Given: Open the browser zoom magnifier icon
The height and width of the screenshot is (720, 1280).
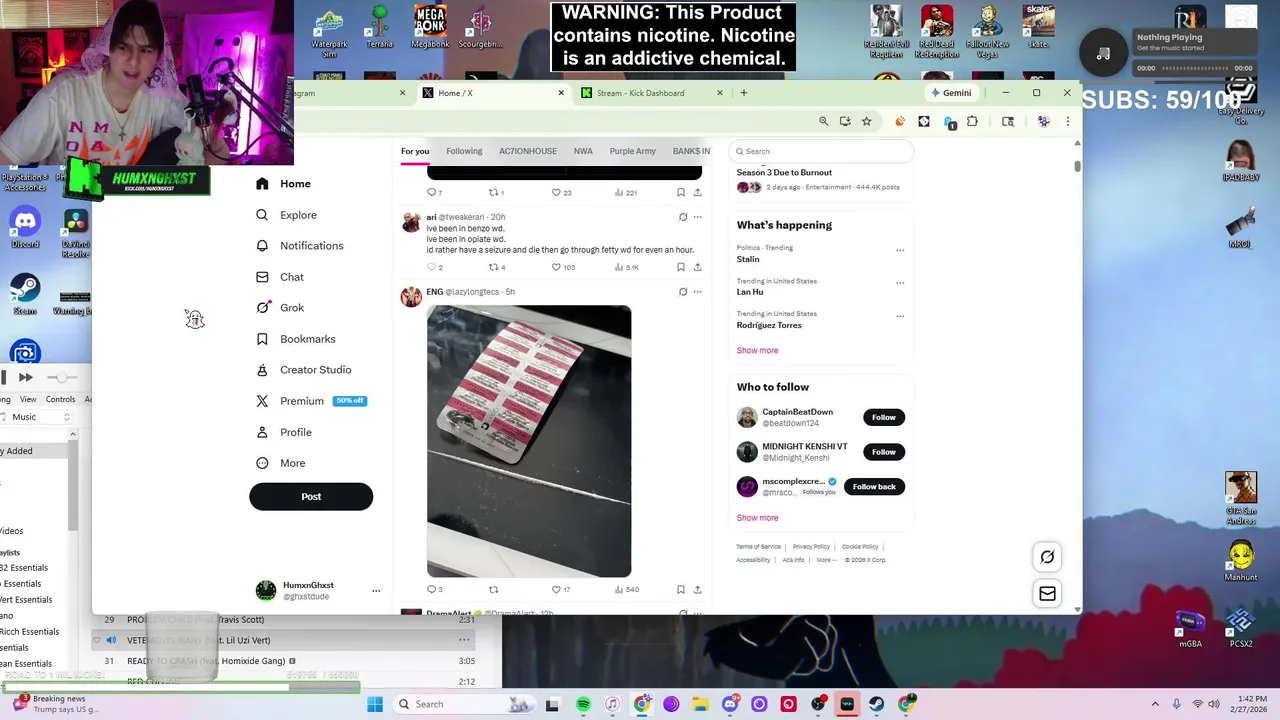Looking at the screenshot, I should click(823, 121).
